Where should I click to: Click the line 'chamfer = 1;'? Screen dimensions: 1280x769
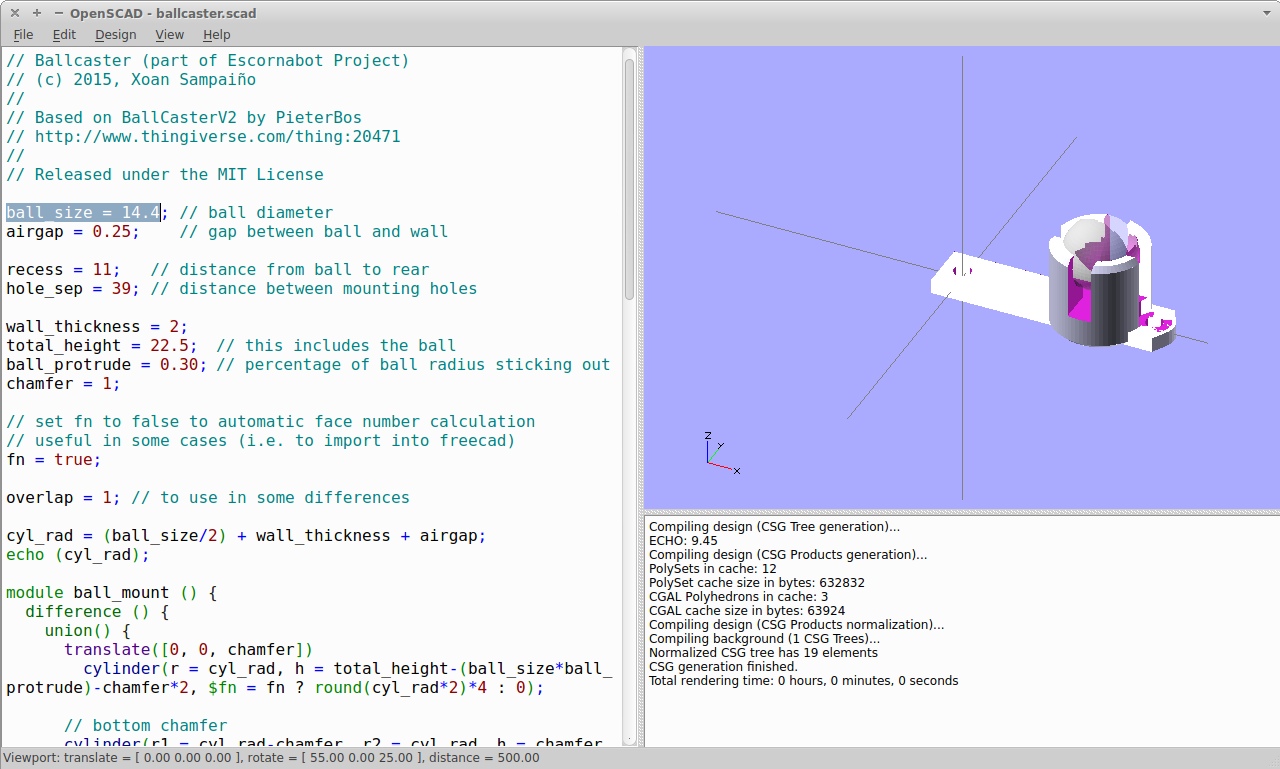63,383
